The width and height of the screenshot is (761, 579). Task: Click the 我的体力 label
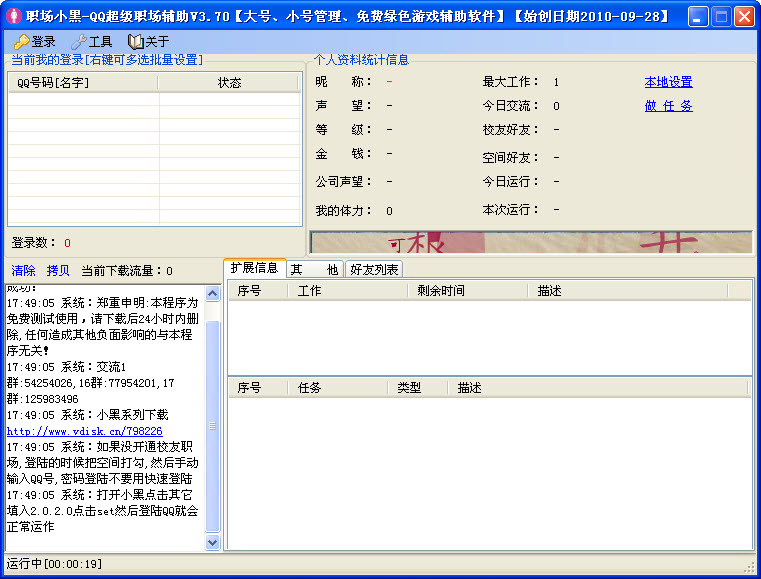click(x=344, y=211)
